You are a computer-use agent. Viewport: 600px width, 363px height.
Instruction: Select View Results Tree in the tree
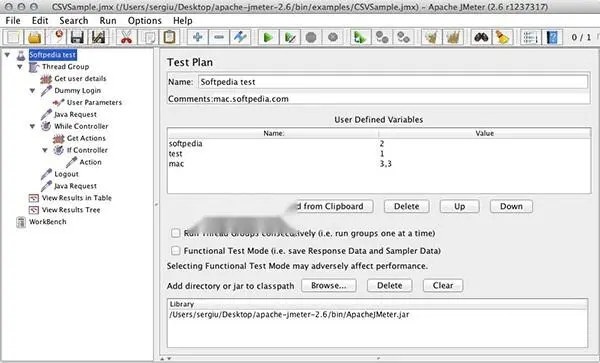[71, 210]
